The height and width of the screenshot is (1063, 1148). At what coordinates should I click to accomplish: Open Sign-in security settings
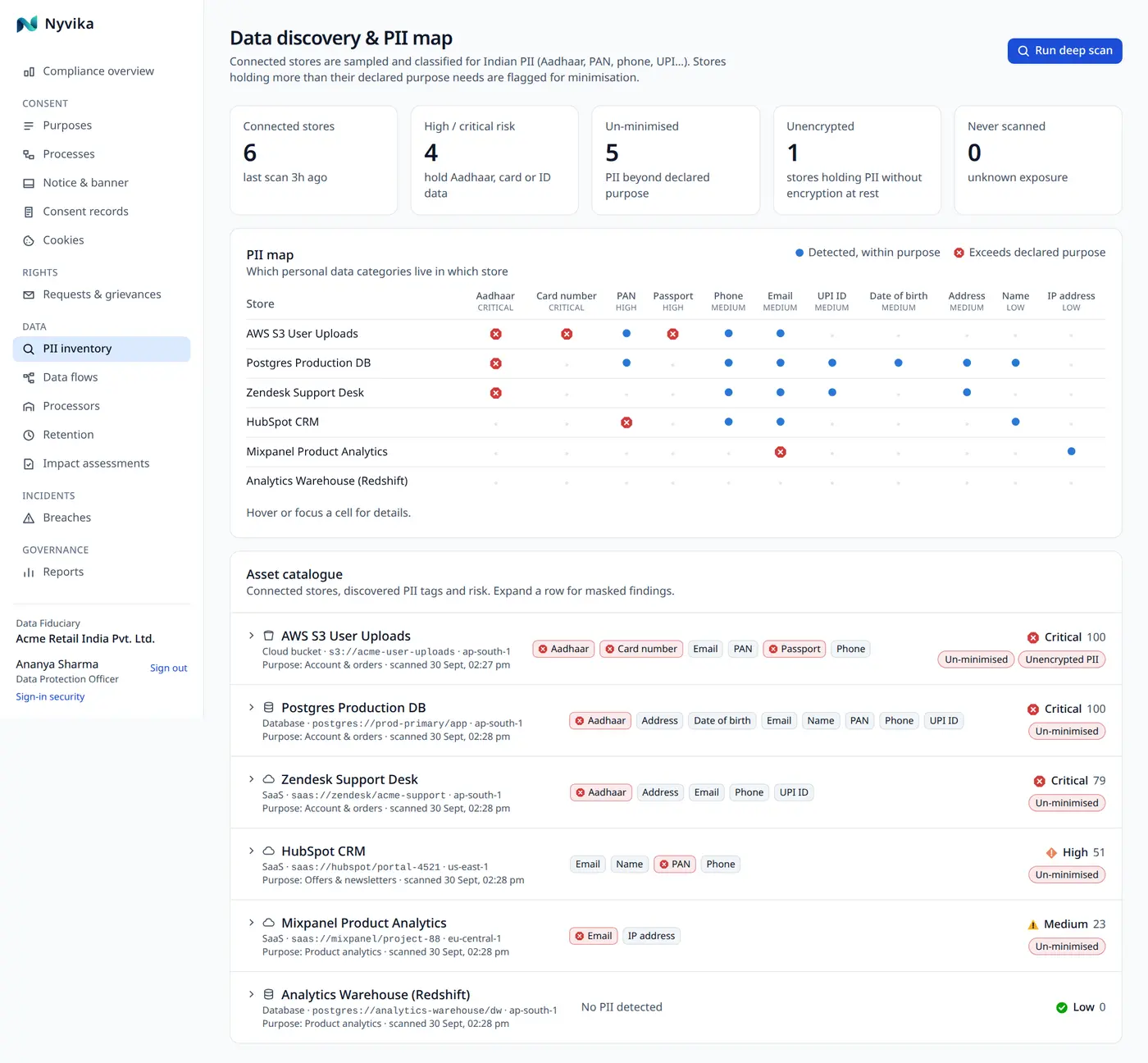[50, 697]
